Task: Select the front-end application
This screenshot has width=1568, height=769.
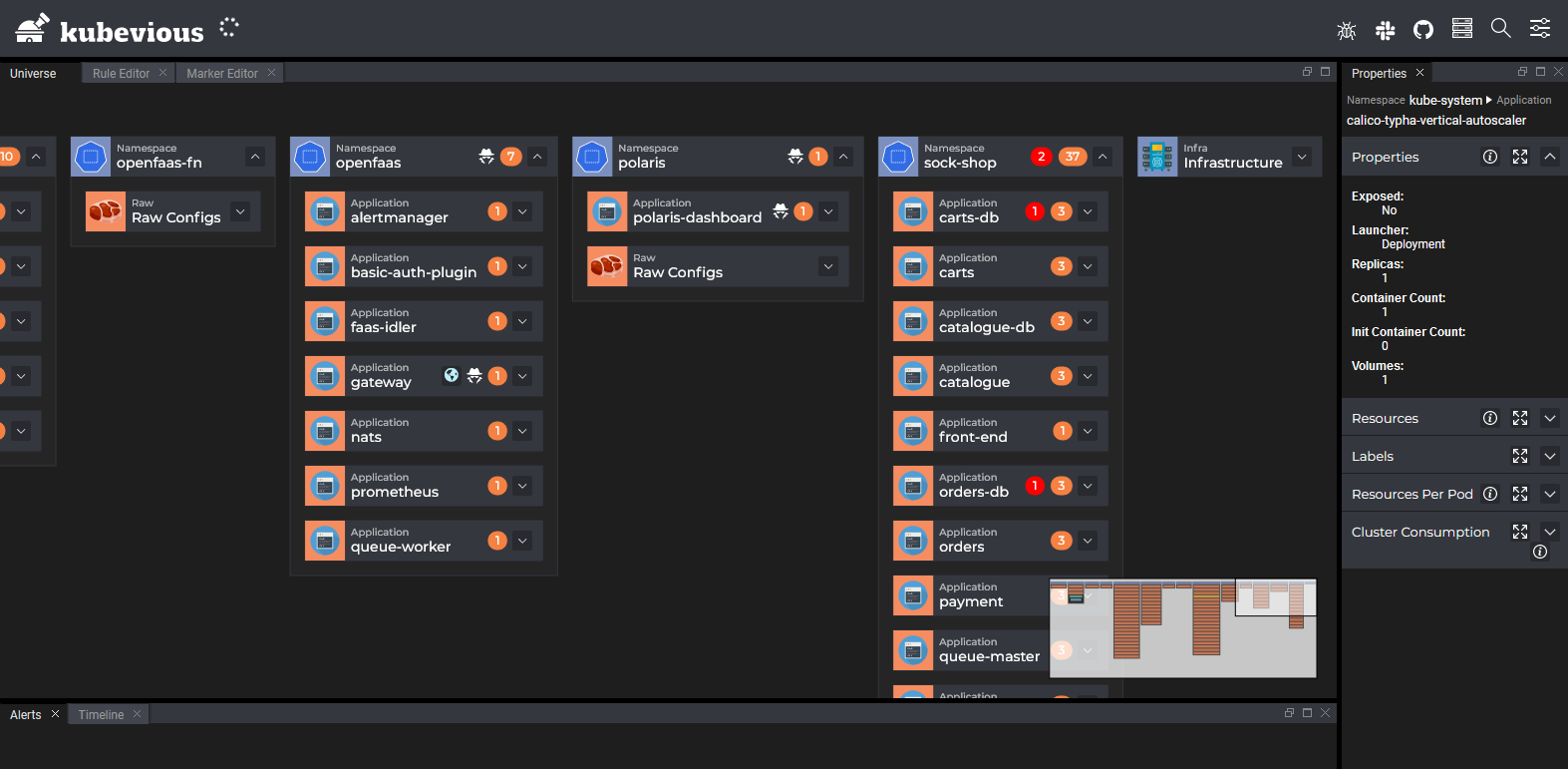Action: tap(1001, 431)
